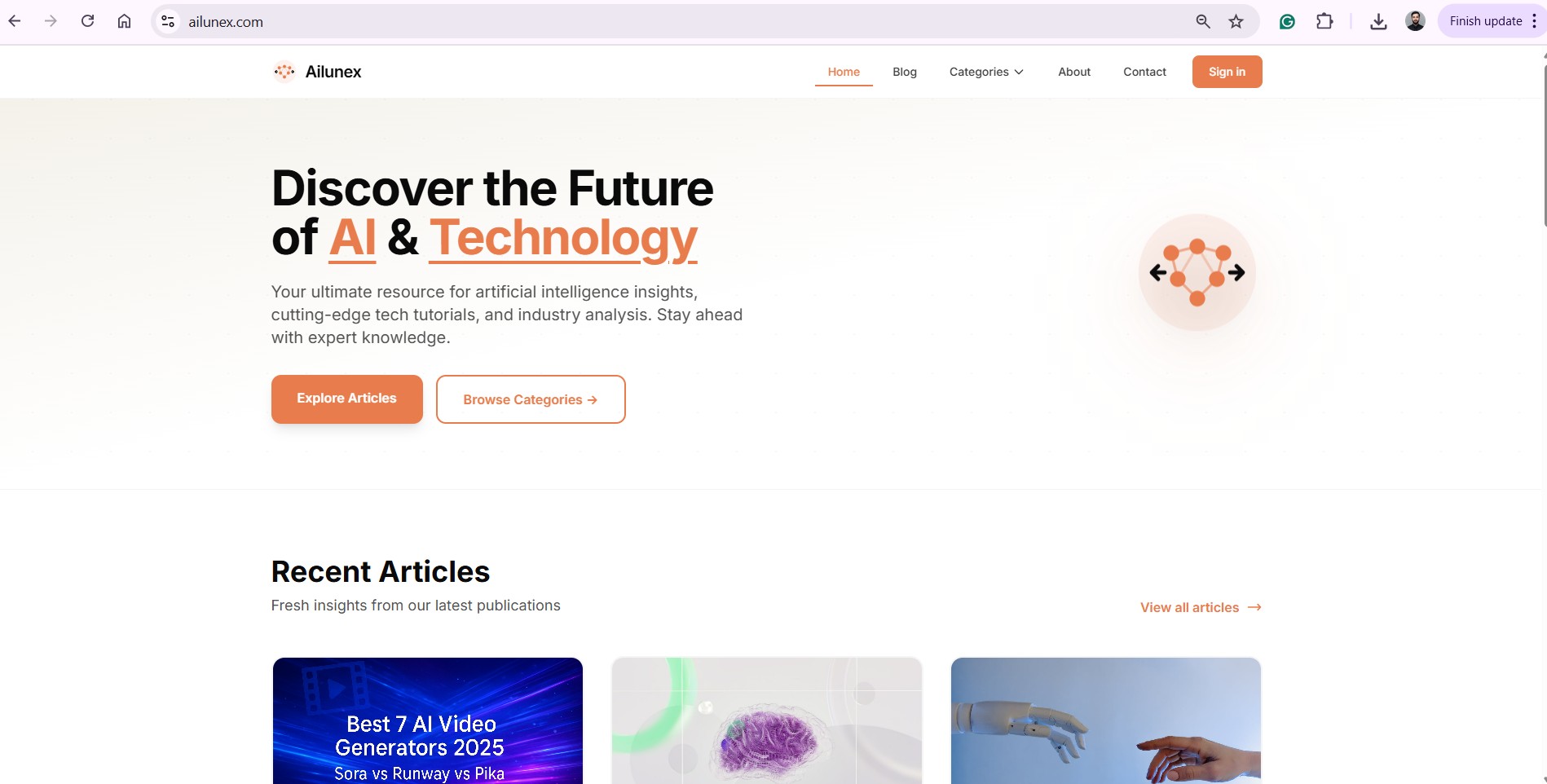
Task: Open Best 7 AI Video Generators thumbnail
Action: click(x=428, y=720)
